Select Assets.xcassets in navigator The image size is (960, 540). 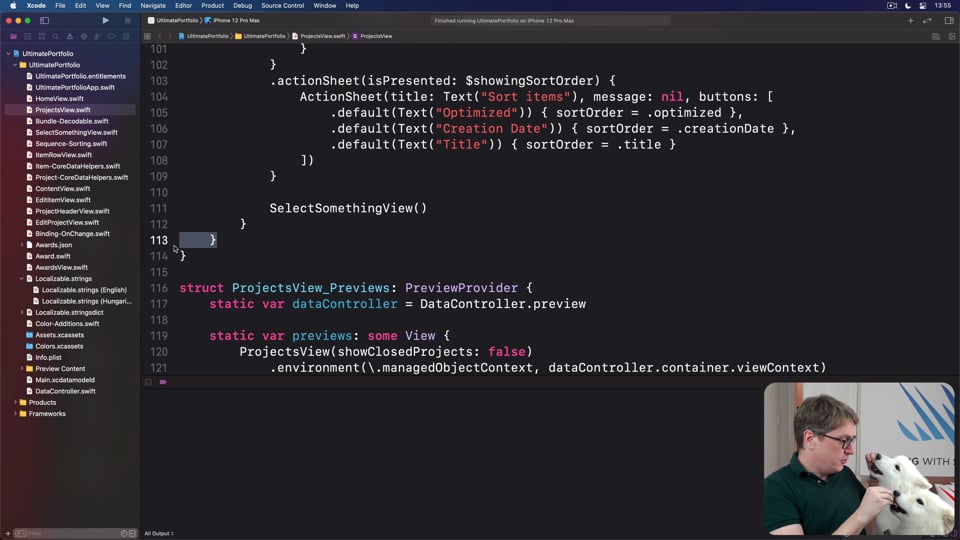pos(59,335)
